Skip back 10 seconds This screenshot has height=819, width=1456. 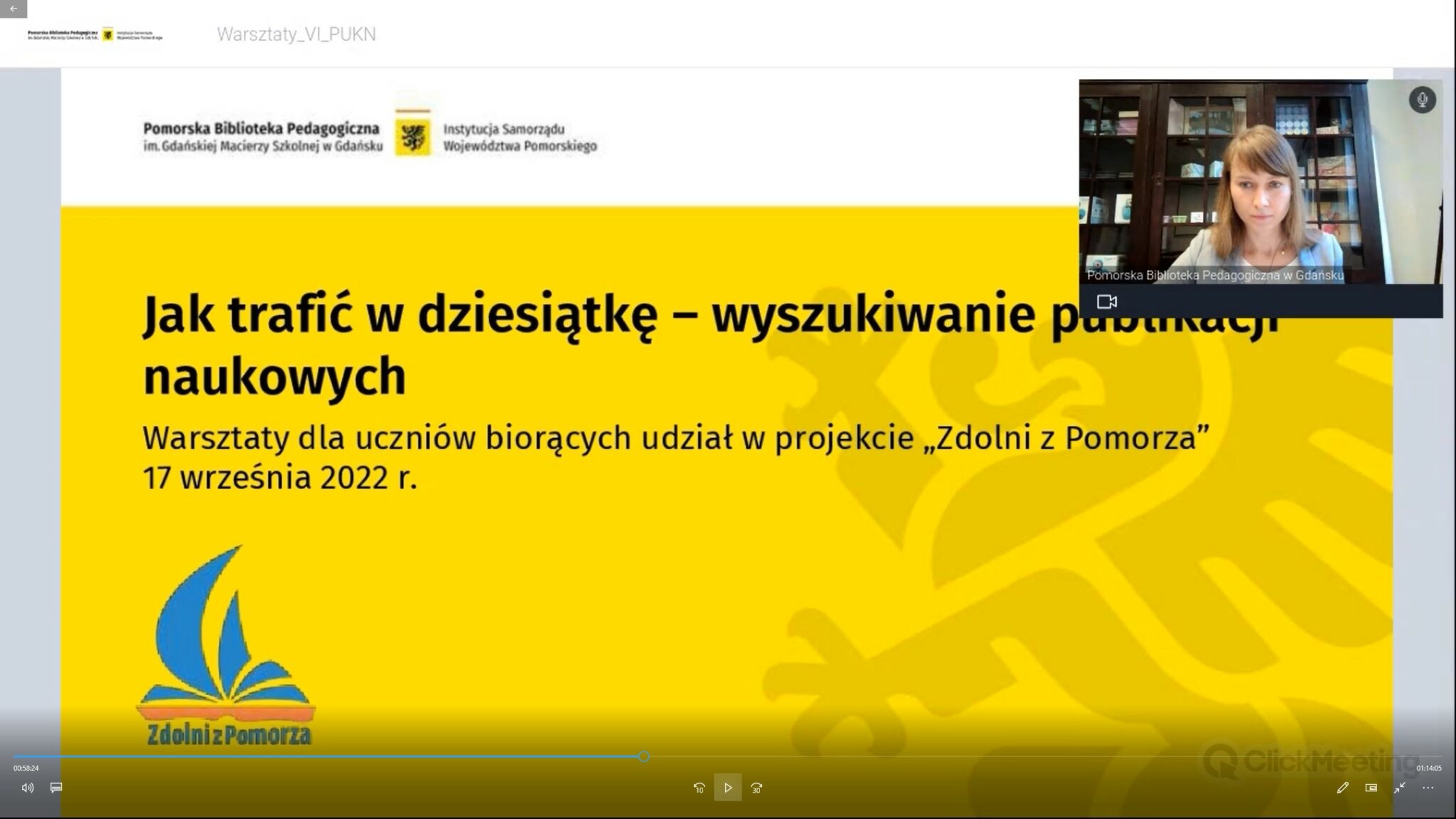699,788
